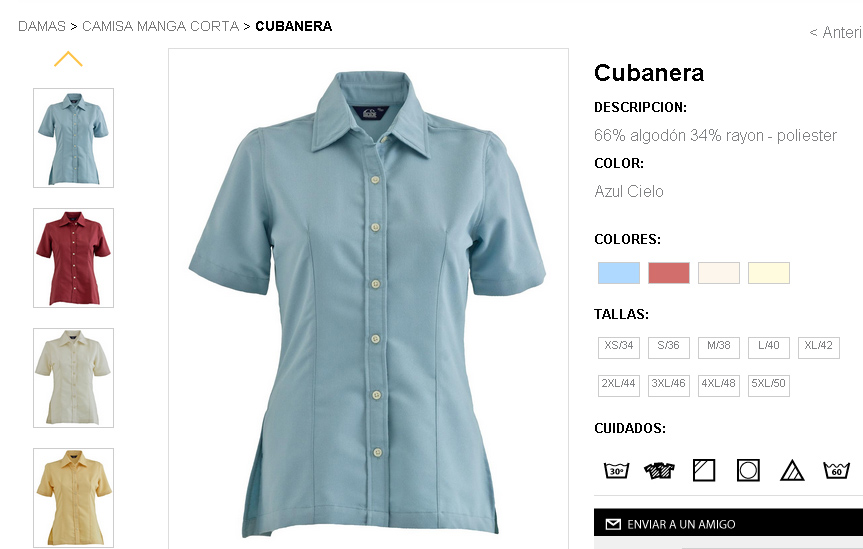View the dark red shirt thumbnail
Viewport: 863px width, 549px height.
click(73, 258)
